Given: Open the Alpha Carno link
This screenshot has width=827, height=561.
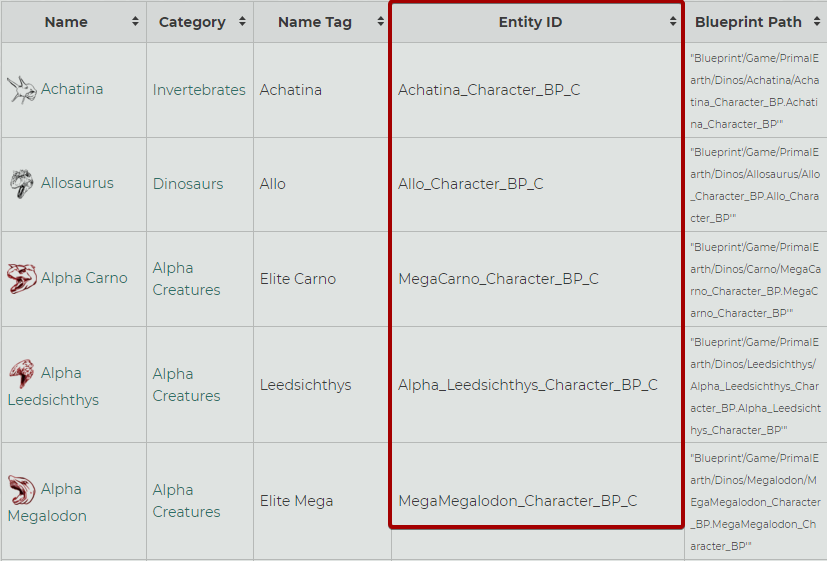Looking at the screenshot, I should (x=84, y=278).
